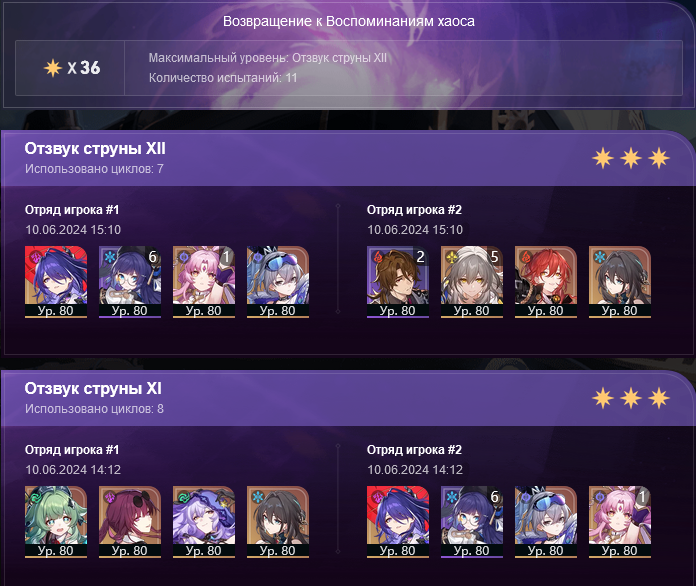Select Ruan Mei portrait in stage XI squad #1
Viewport: 696px width, 586px height.
(278, 522)
